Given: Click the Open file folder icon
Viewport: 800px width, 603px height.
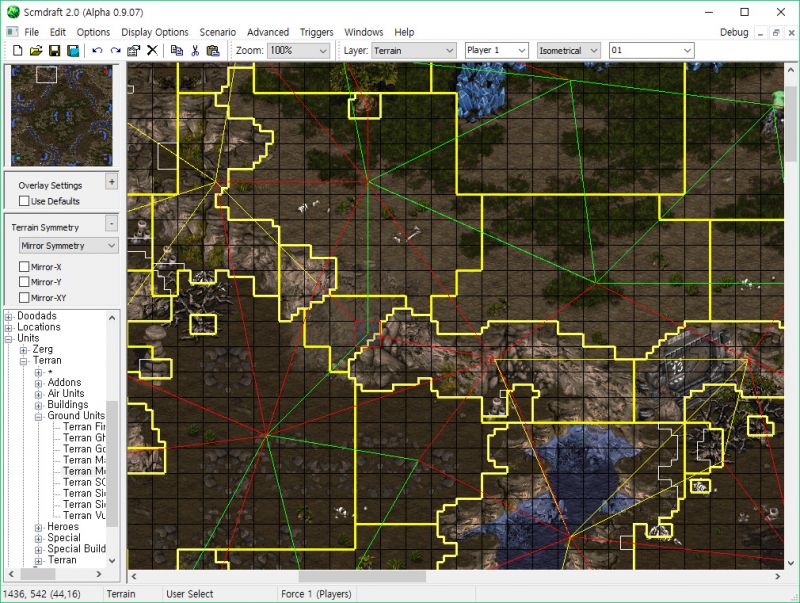Looking at the screenshot, I should click(36, 50).
